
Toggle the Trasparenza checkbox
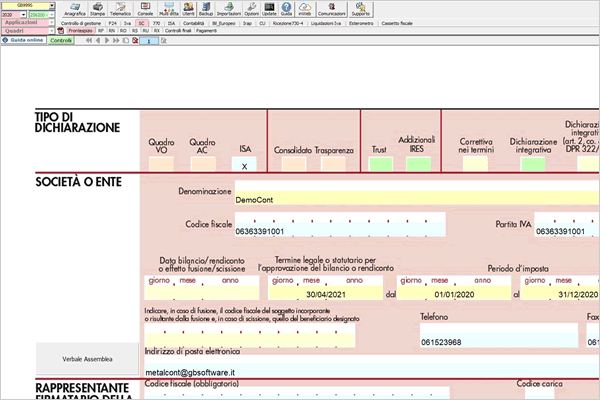[333, 164]
